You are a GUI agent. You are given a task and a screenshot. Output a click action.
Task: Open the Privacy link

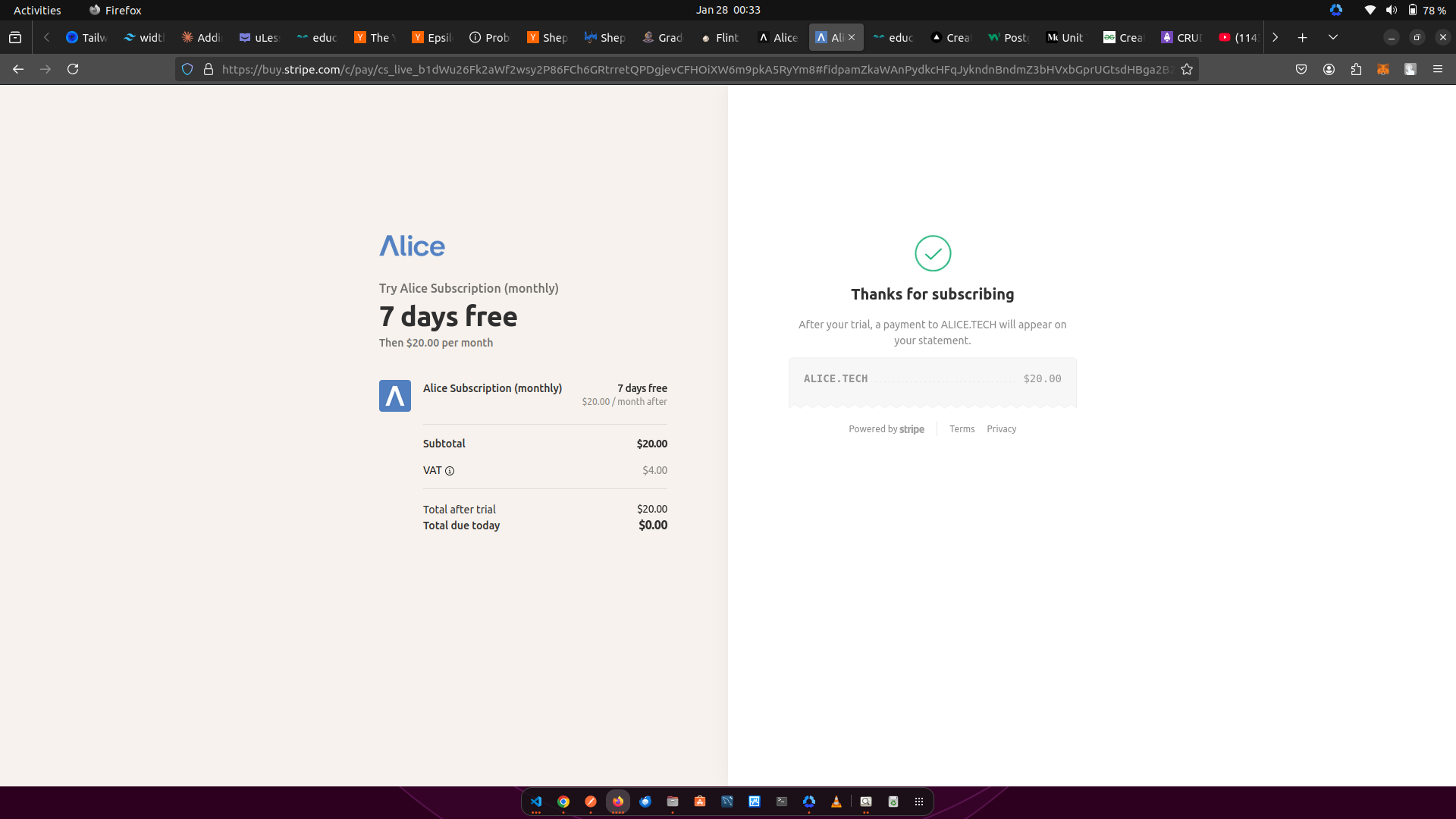[1001, 429]
